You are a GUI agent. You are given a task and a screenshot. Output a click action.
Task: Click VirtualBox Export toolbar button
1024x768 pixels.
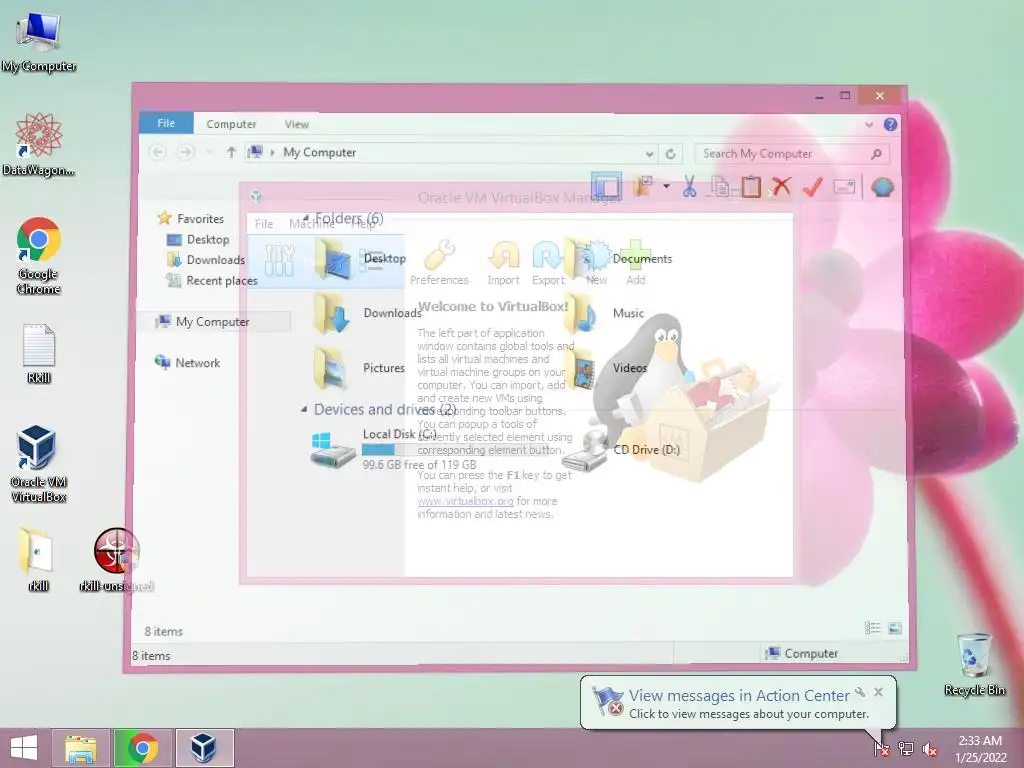[x=548, y=263]
